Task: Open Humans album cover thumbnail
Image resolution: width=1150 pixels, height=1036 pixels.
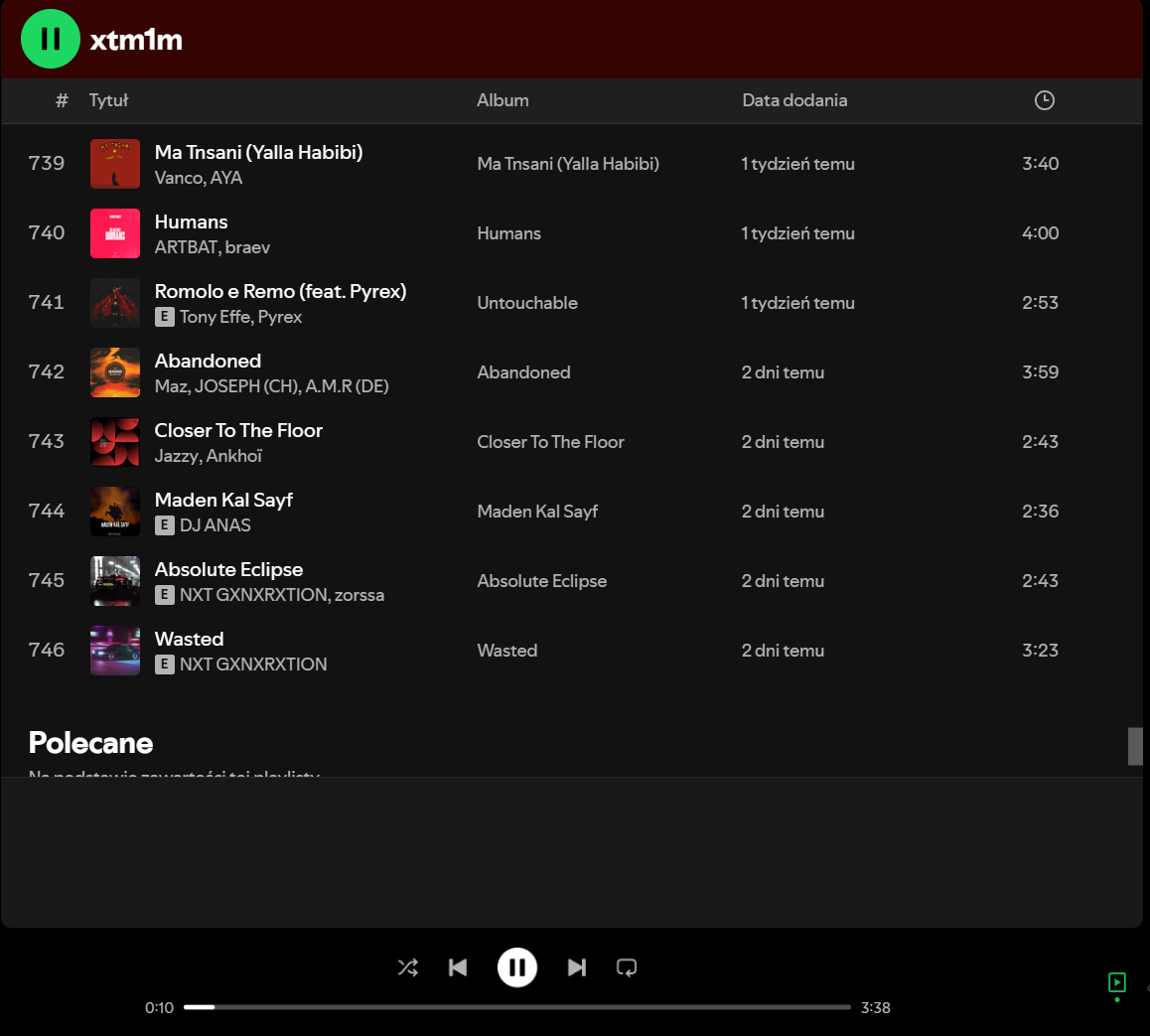Action: (115, 233)
